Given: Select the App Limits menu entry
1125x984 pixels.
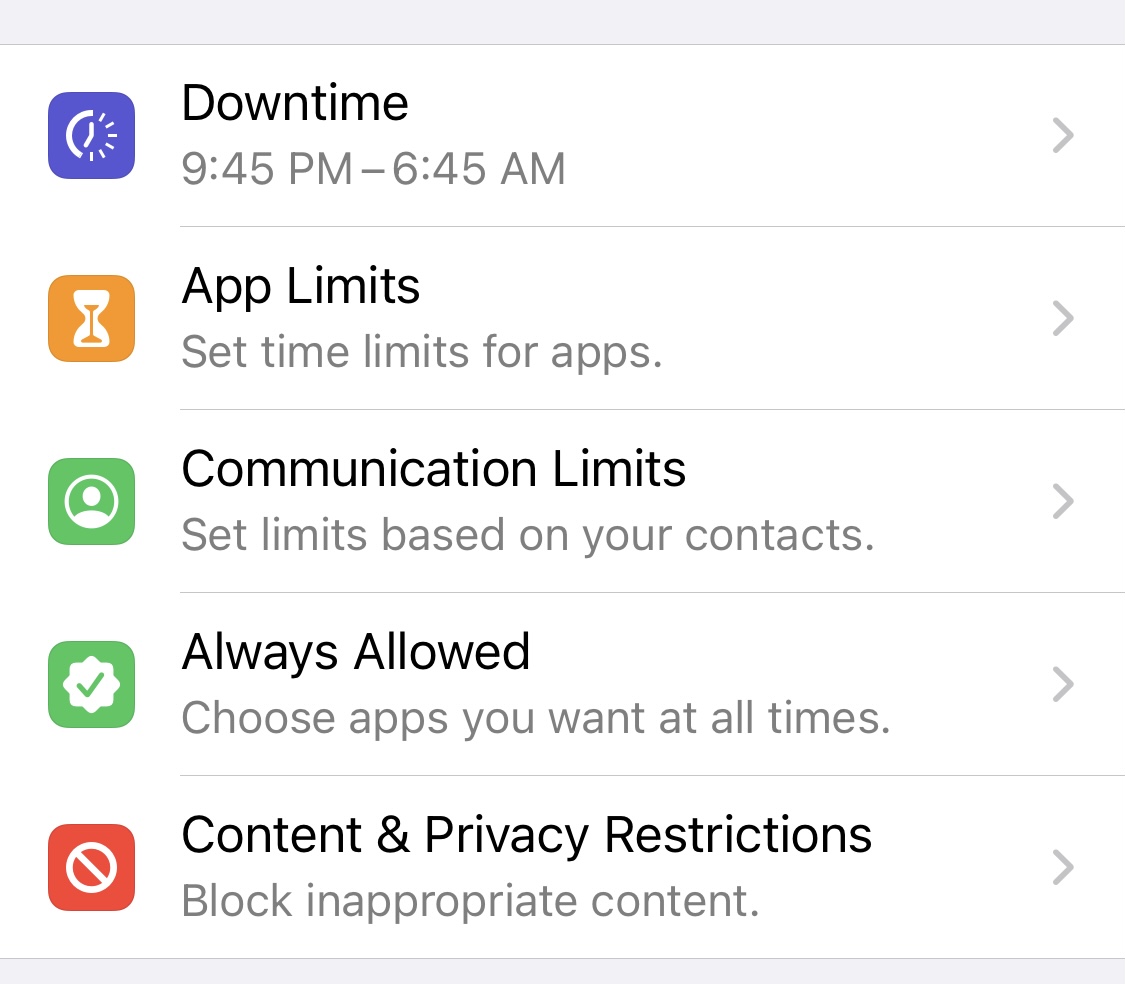Looking at the screenshot, I should 300,287.
